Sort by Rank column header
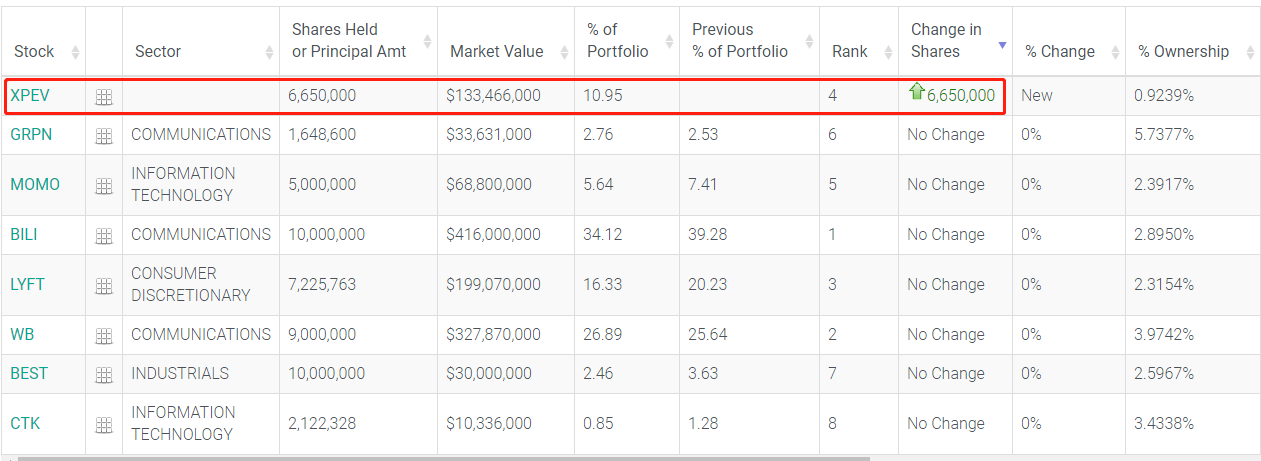1261x461 pixels. tap(859, 41)
